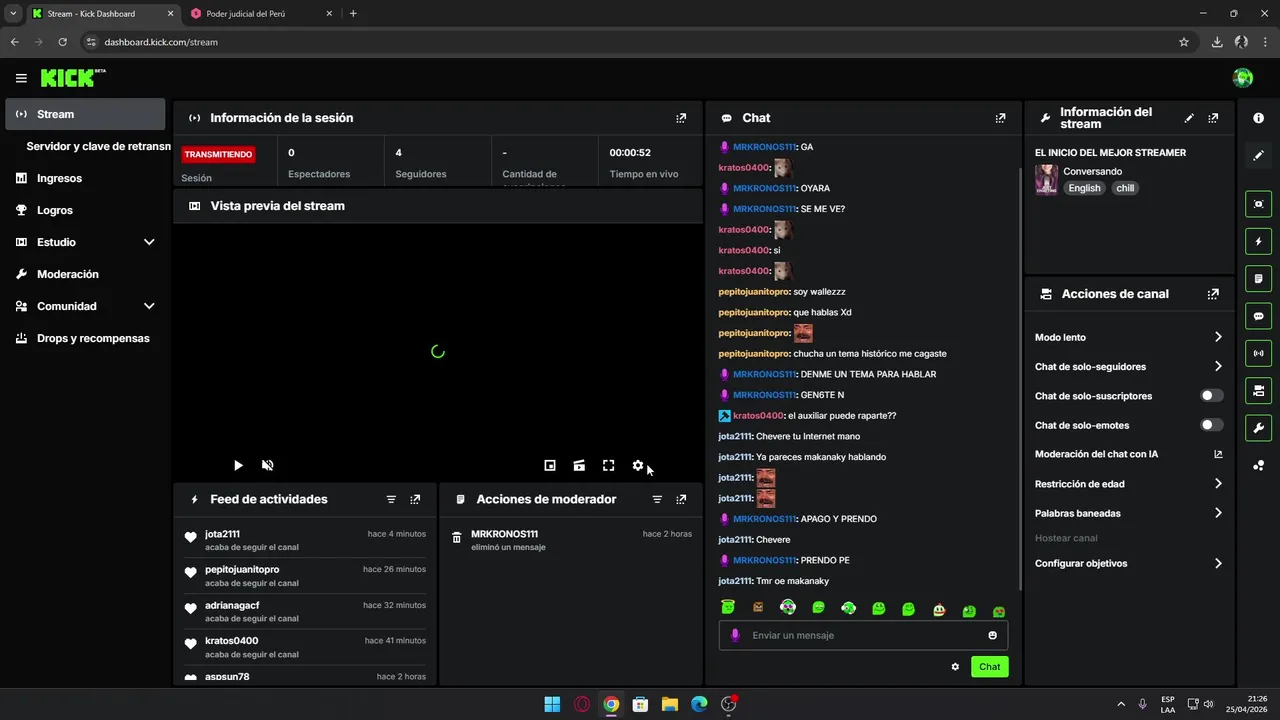Open File Explorer from the taskbar
1280x720 pixels.
tap(670, 704)
